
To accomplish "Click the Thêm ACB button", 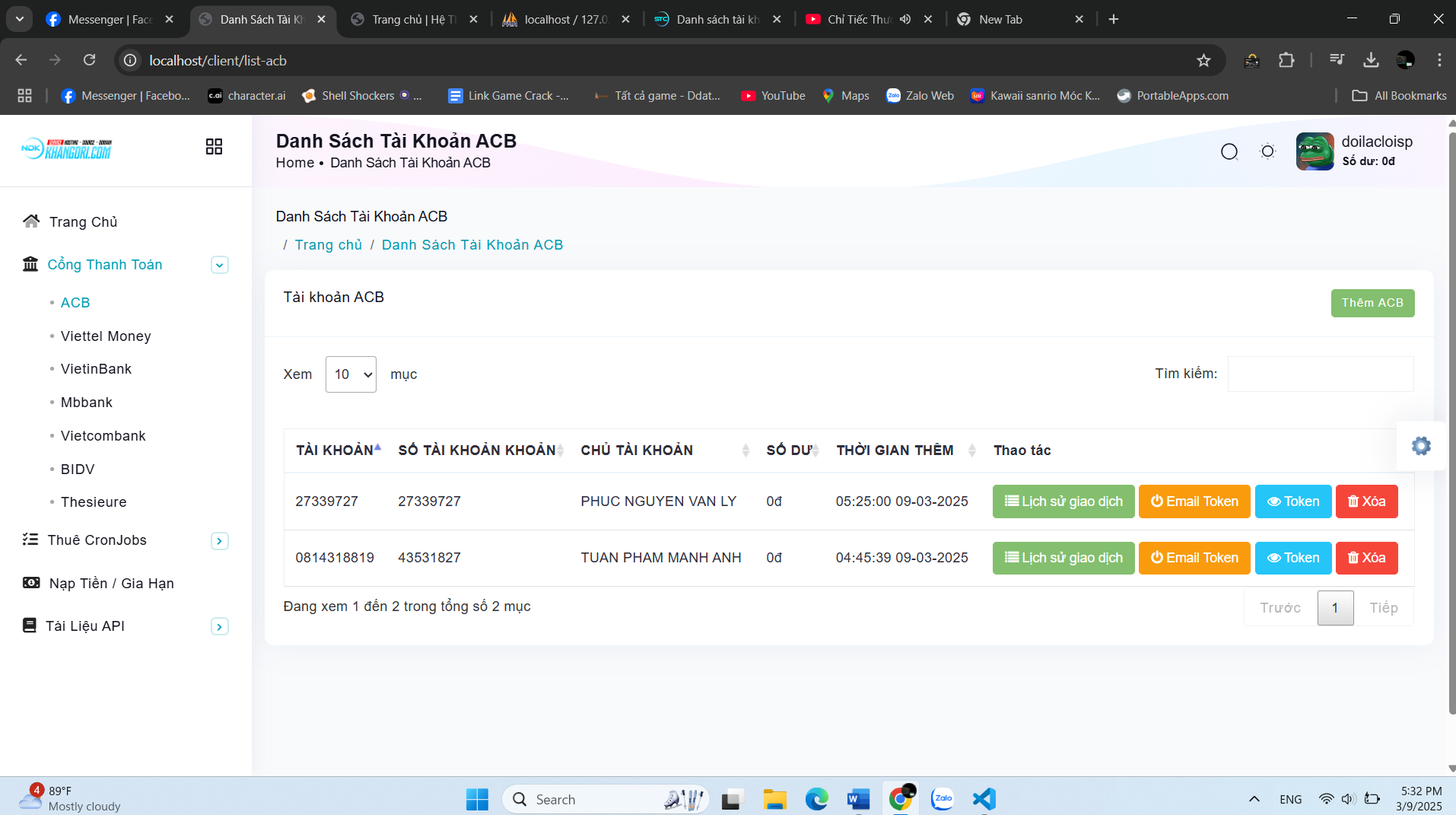I will pos(1372,303).
